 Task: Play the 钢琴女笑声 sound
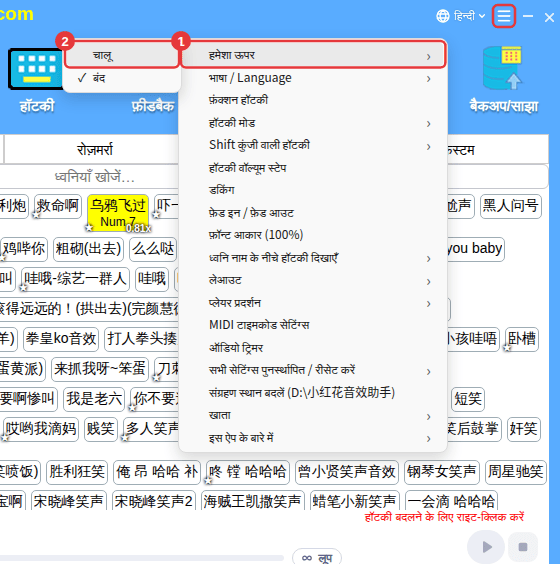(442, 472)
